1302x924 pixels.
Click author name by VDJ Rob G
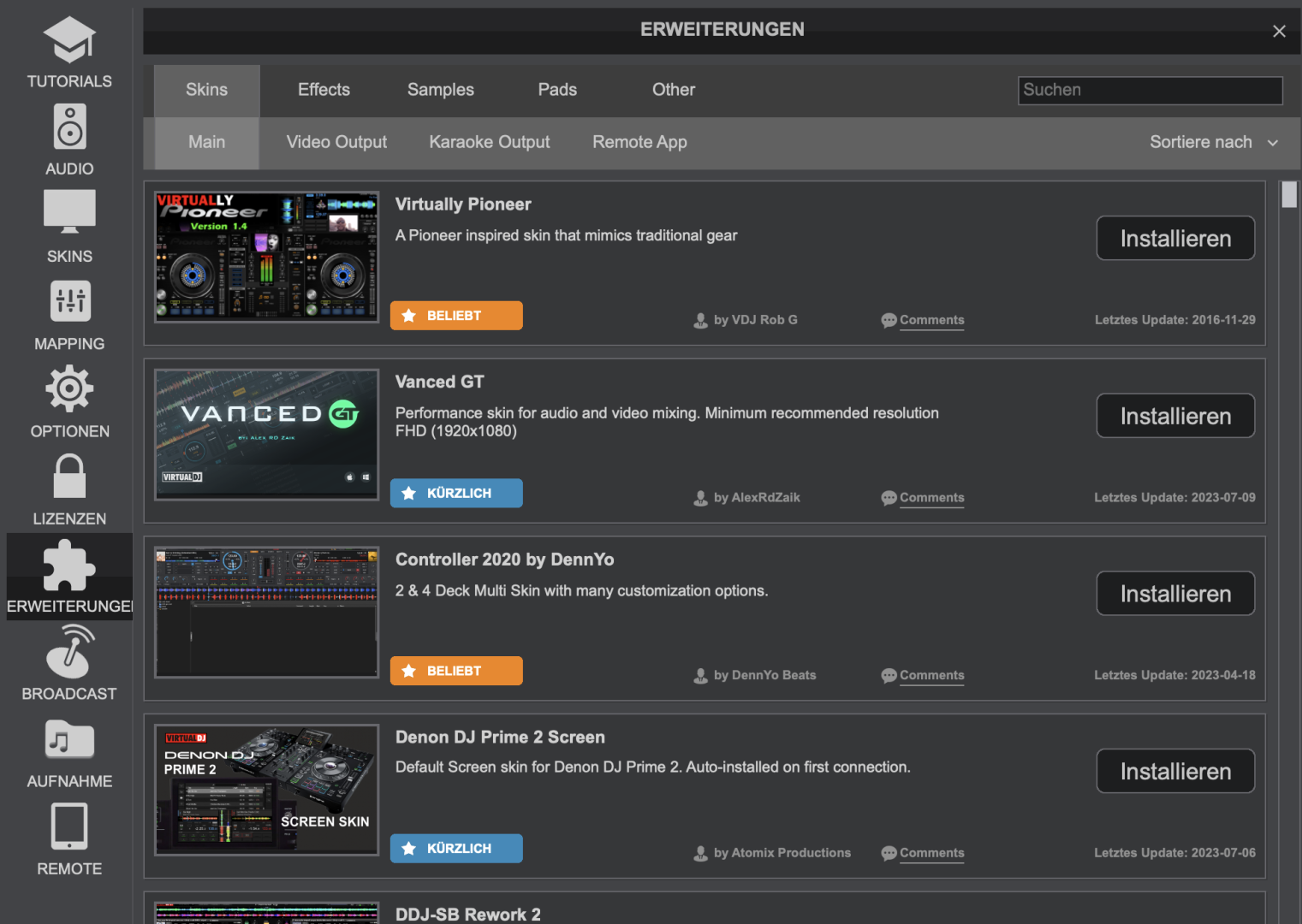(x=756, y=320)
